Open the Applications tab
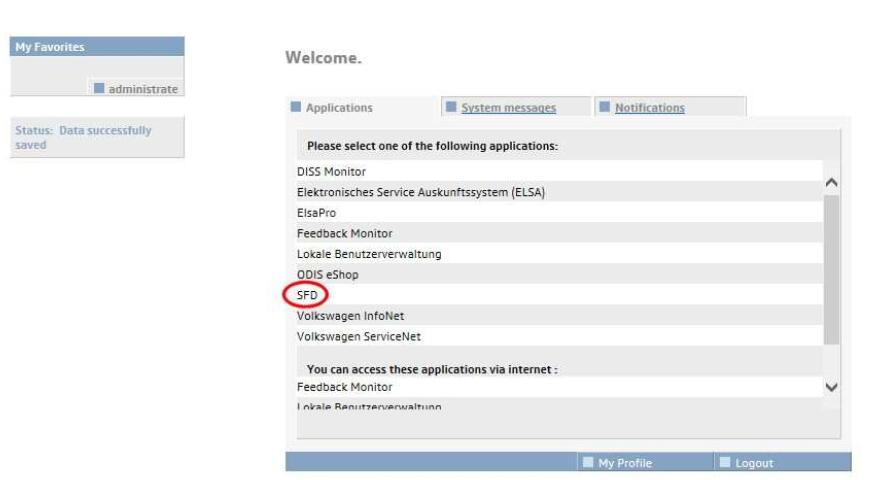The height and width of the screenshot is (480, 873). pos(339,107)
